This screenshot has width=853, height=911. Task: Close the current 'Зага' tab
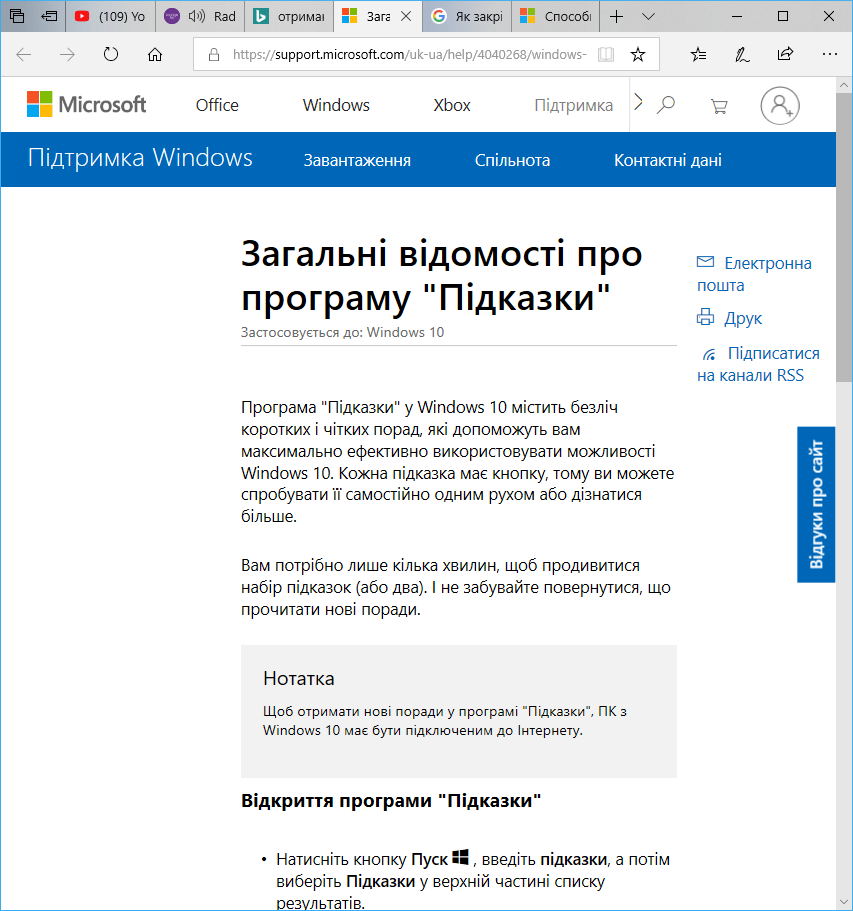click(x=406, y=16)
